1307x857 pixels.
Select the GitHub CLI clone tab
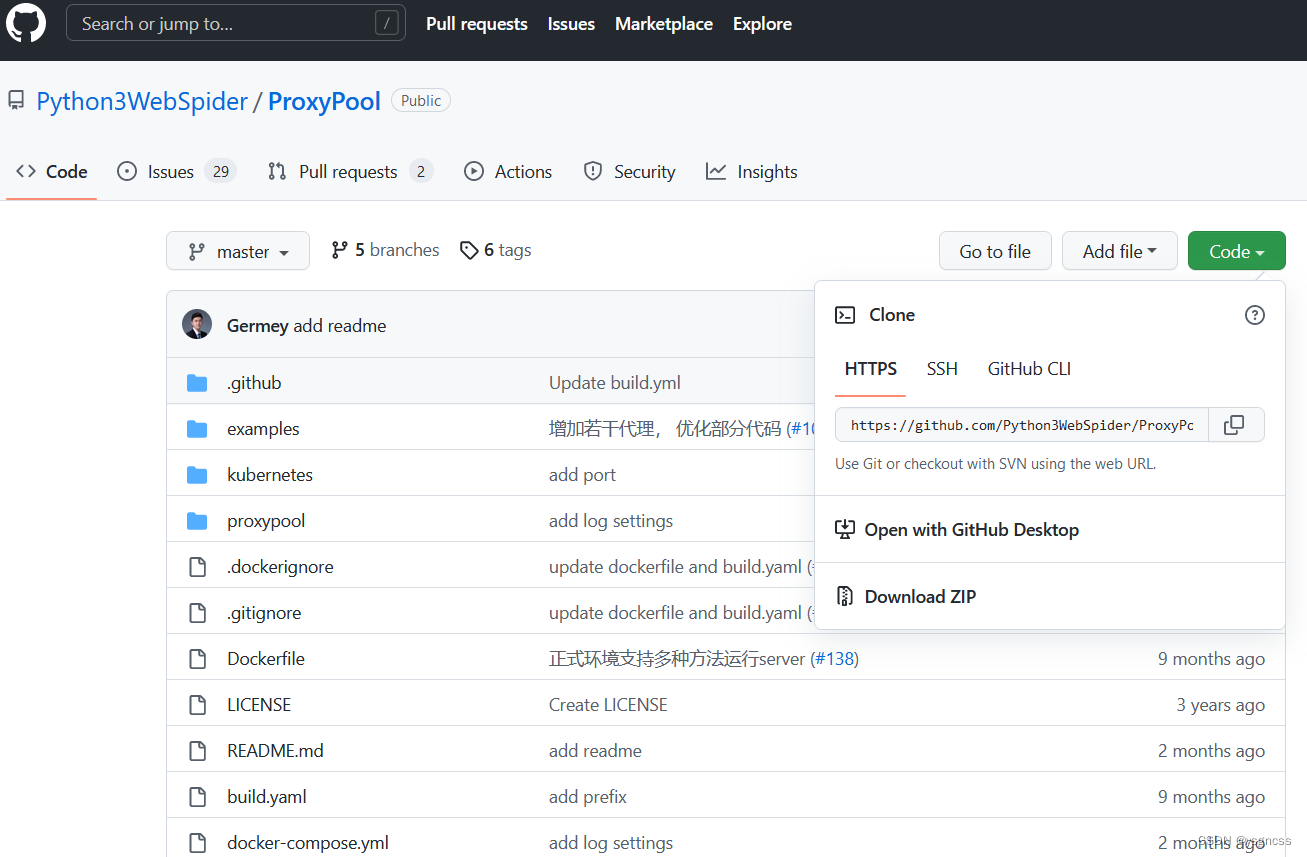click(x=1029, y=369)
